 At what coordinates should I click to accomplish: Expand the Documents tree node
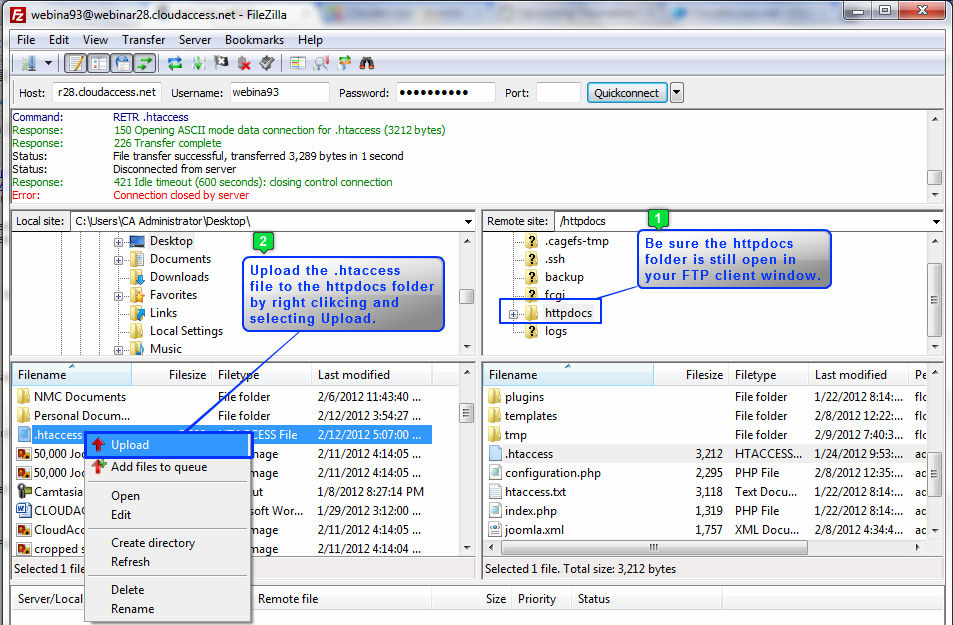pos(118,260)
